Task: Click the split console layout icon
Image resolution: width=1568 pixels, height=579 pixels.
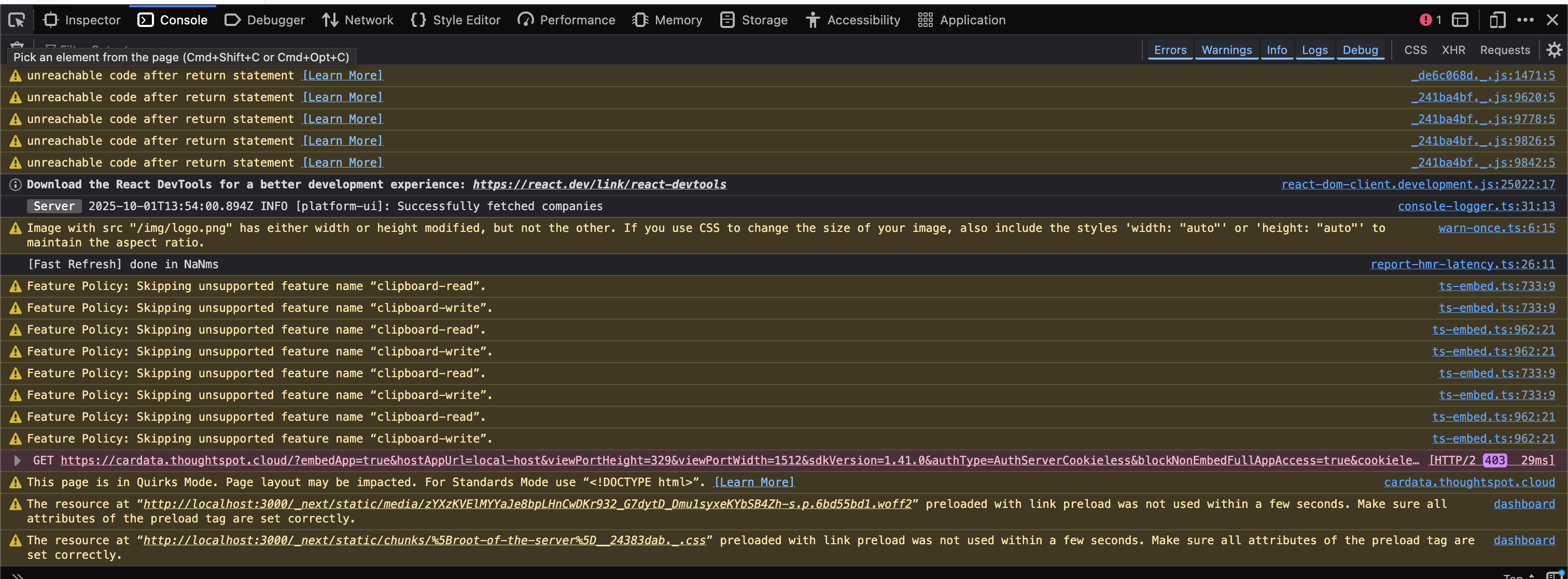Action: [1460, 20]
